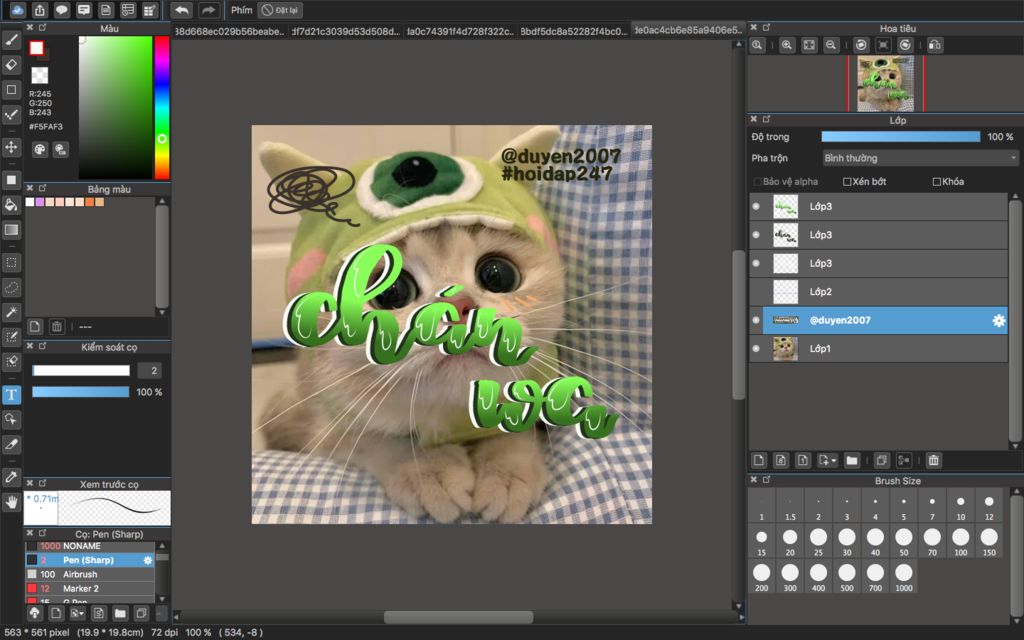Open the add-brush dropdown in brush panel

[x=78, y=613]
